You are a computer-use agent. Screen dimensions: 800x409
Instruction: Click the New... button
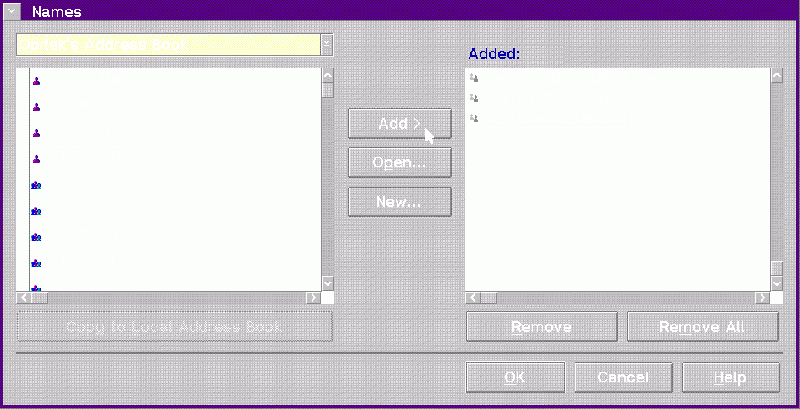(x=399, y=201)
